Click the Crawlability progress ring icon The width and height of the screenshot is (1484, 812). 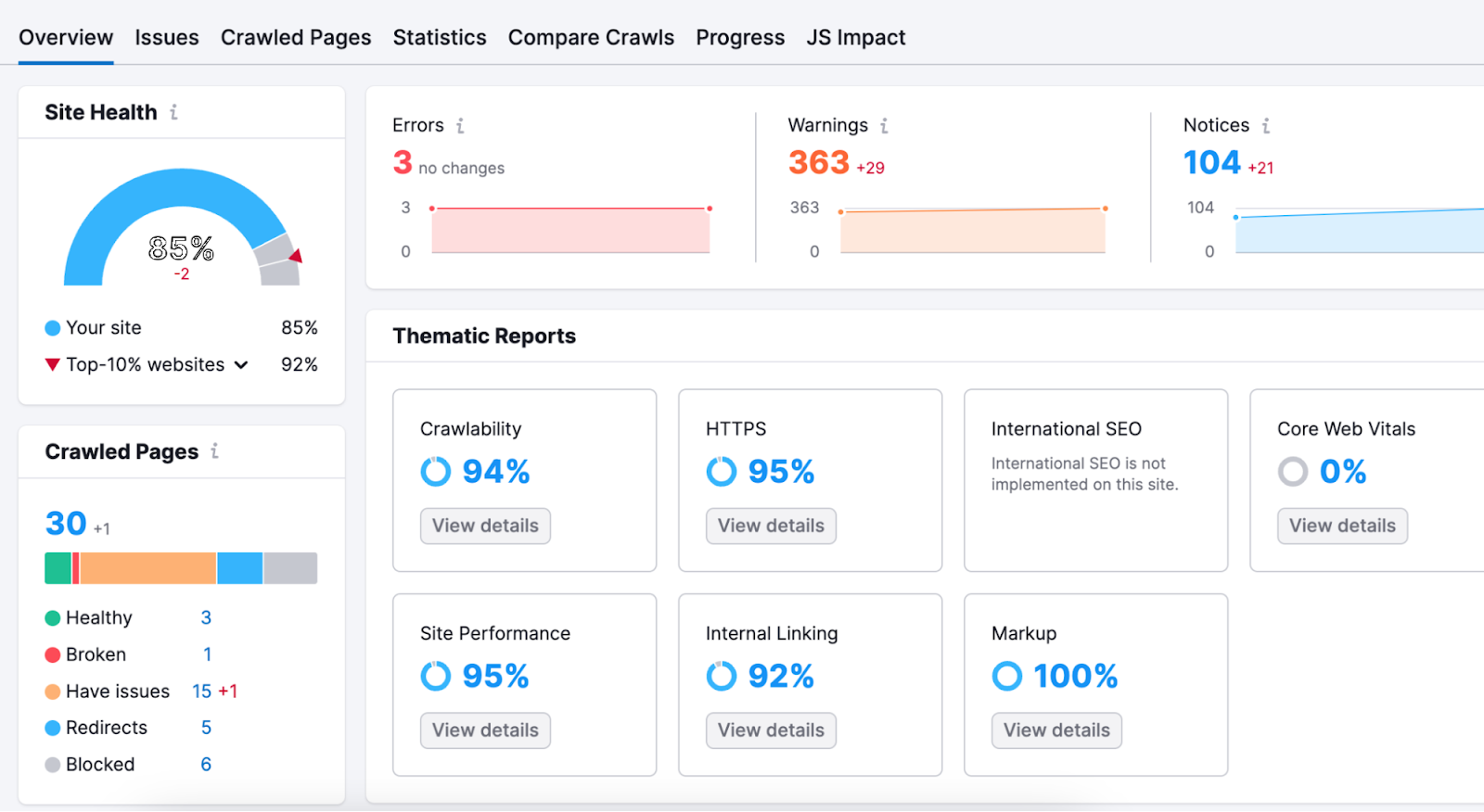click(436, 472)
